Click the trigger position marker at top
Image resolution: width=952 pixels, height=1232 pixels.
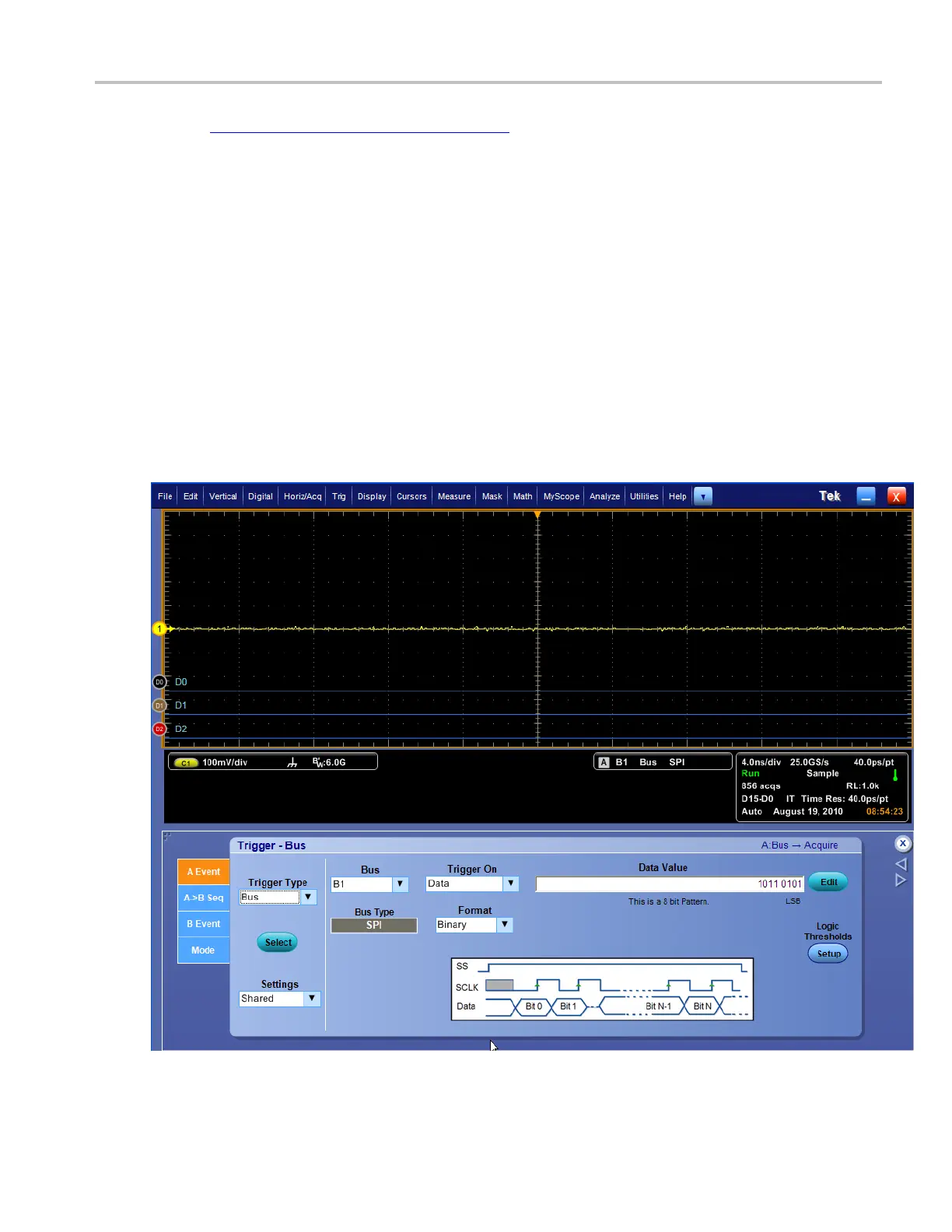coord(537,515)
